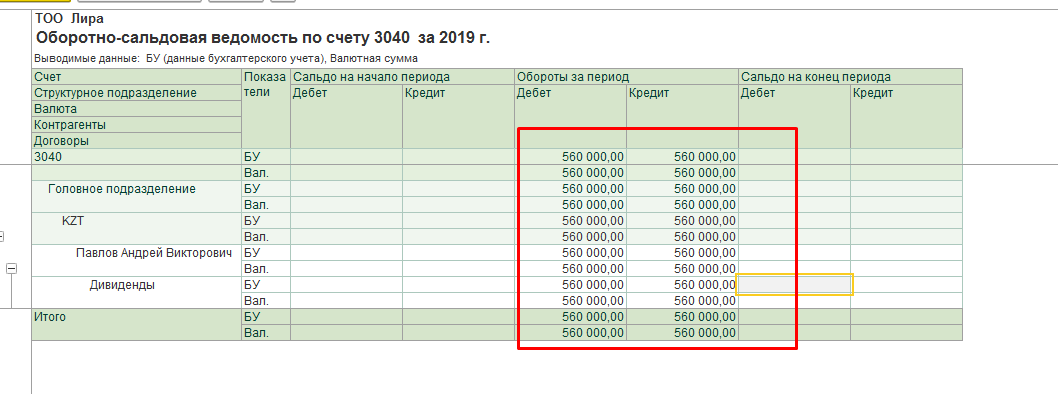Screen dimensions: 1058x394
Task: Select the Счет header cell
Action: click(x=137, y=77)
